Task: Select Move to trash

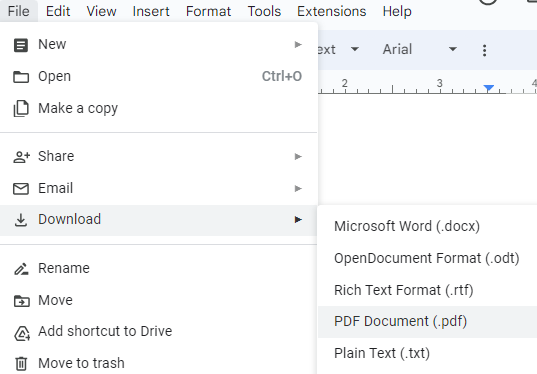Action: (x=159, y=363)
